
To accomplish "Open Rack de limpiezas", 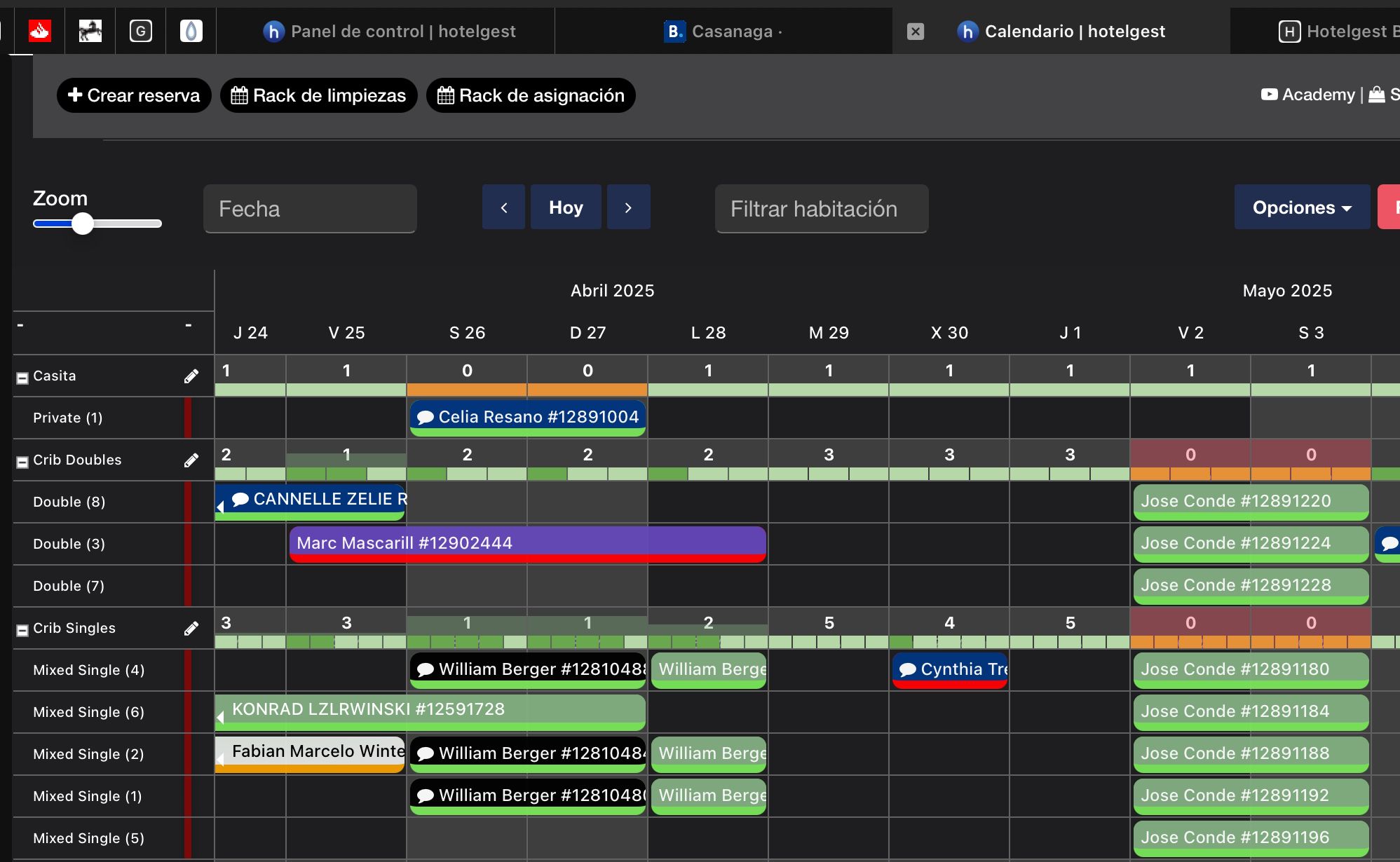I will [x=319, y=95].
